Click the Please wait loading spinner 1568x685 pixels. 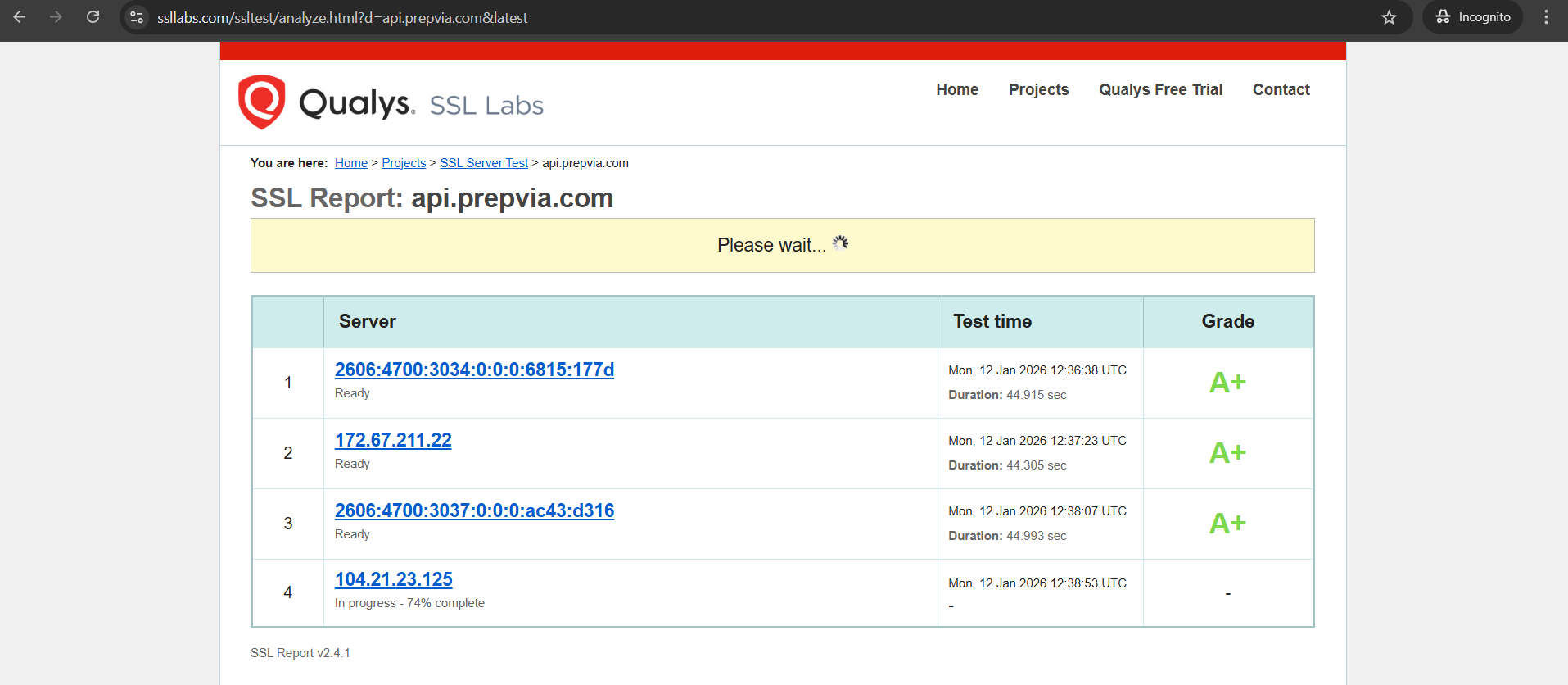click(x=840, y=243)
